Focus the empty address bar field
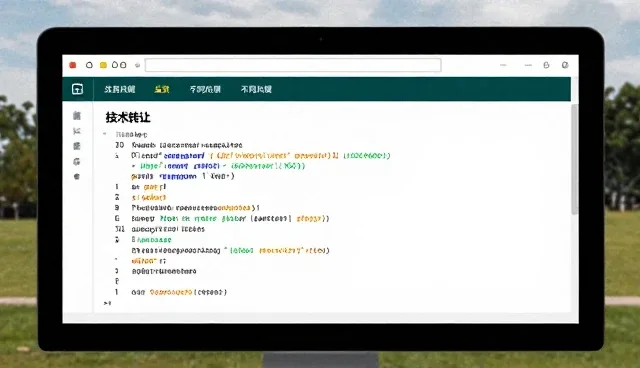The width and height of the screenshot is (640, 368). [293, 65]
